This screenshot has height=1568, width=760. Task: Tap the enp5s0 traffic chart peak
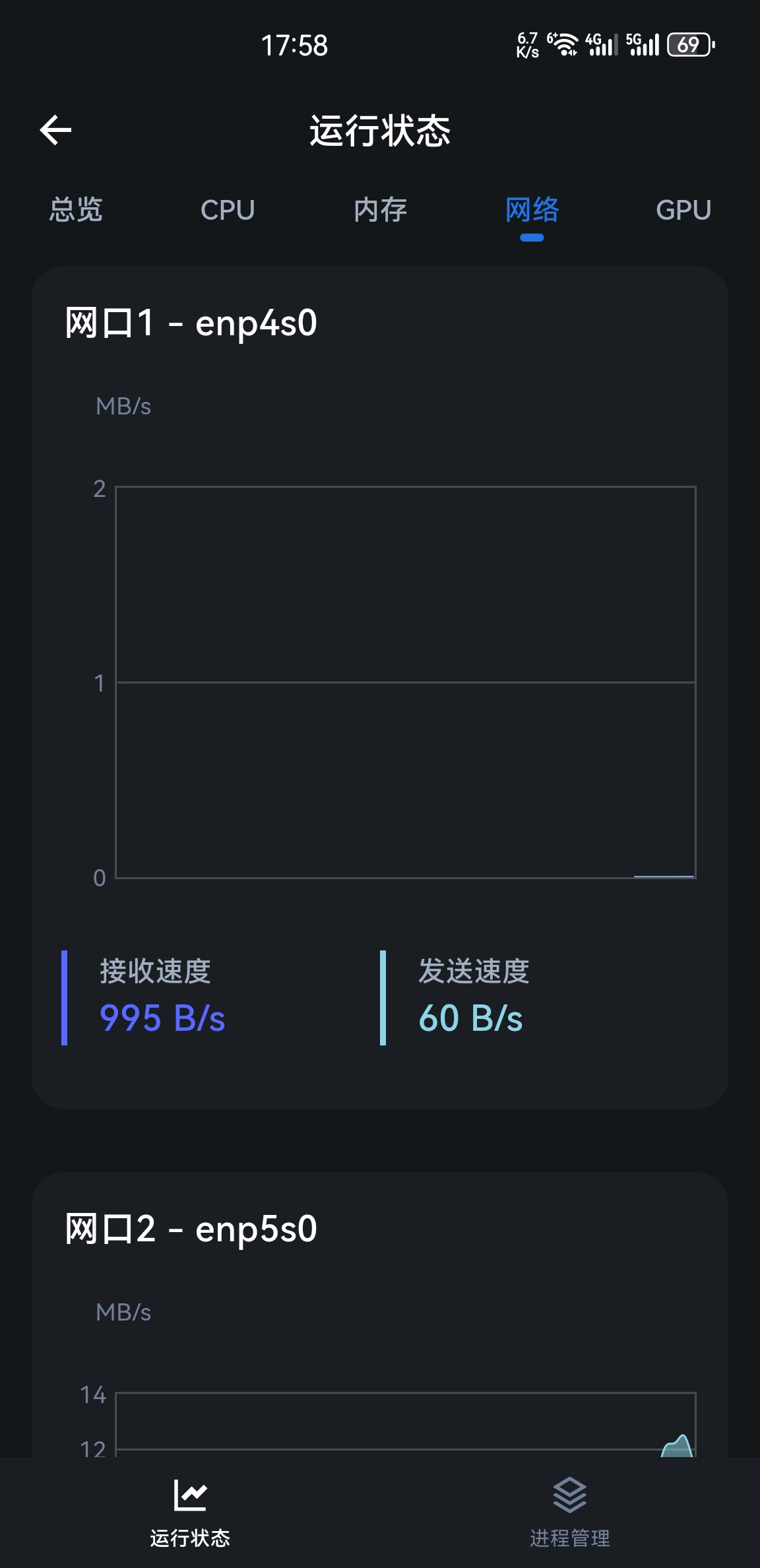(x=678, y=1445)
